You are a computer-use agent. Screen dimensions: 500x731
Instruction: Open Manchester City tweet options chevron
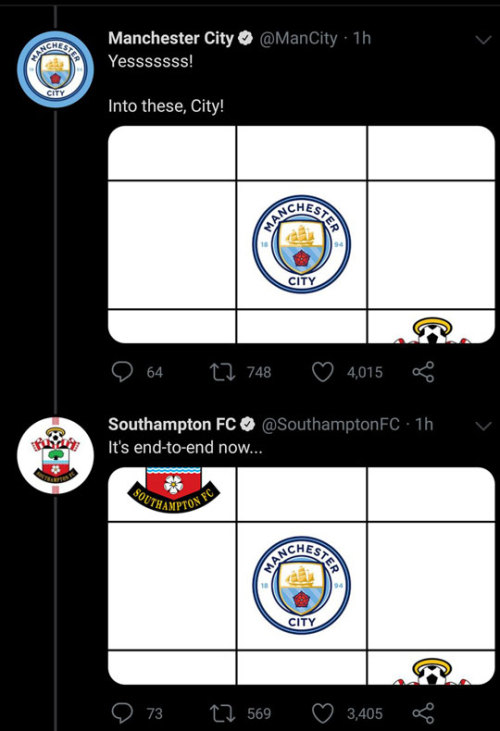click(x=484, y=40)
